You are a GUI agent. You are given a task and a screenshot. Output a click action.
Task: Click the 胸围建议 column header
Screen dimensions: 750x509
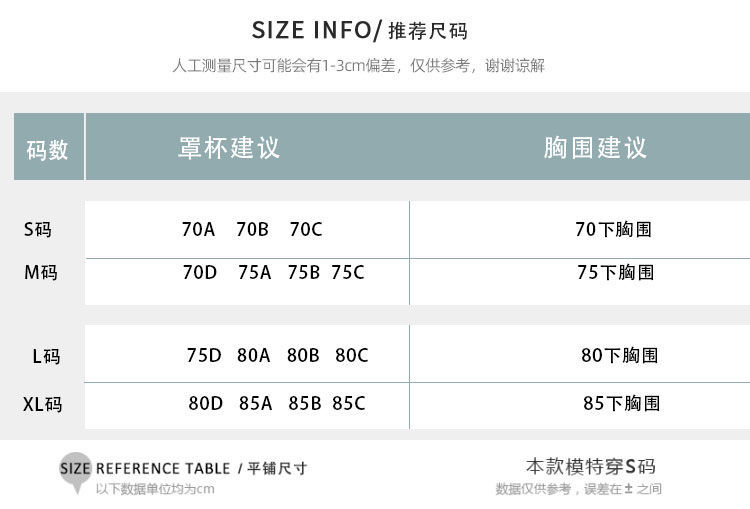click(596, 147)
